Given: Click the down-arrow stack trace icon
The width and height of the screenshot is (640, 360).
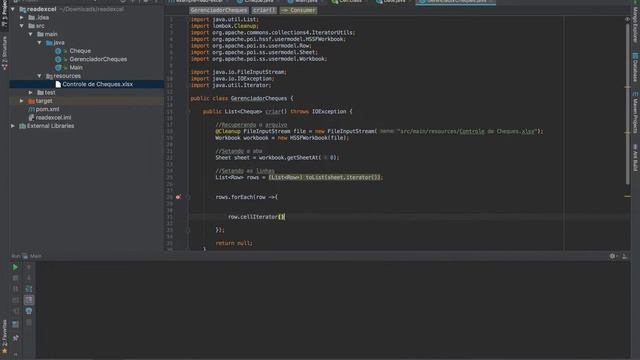Looking at the screenshot, I should [x=29, y=278].
